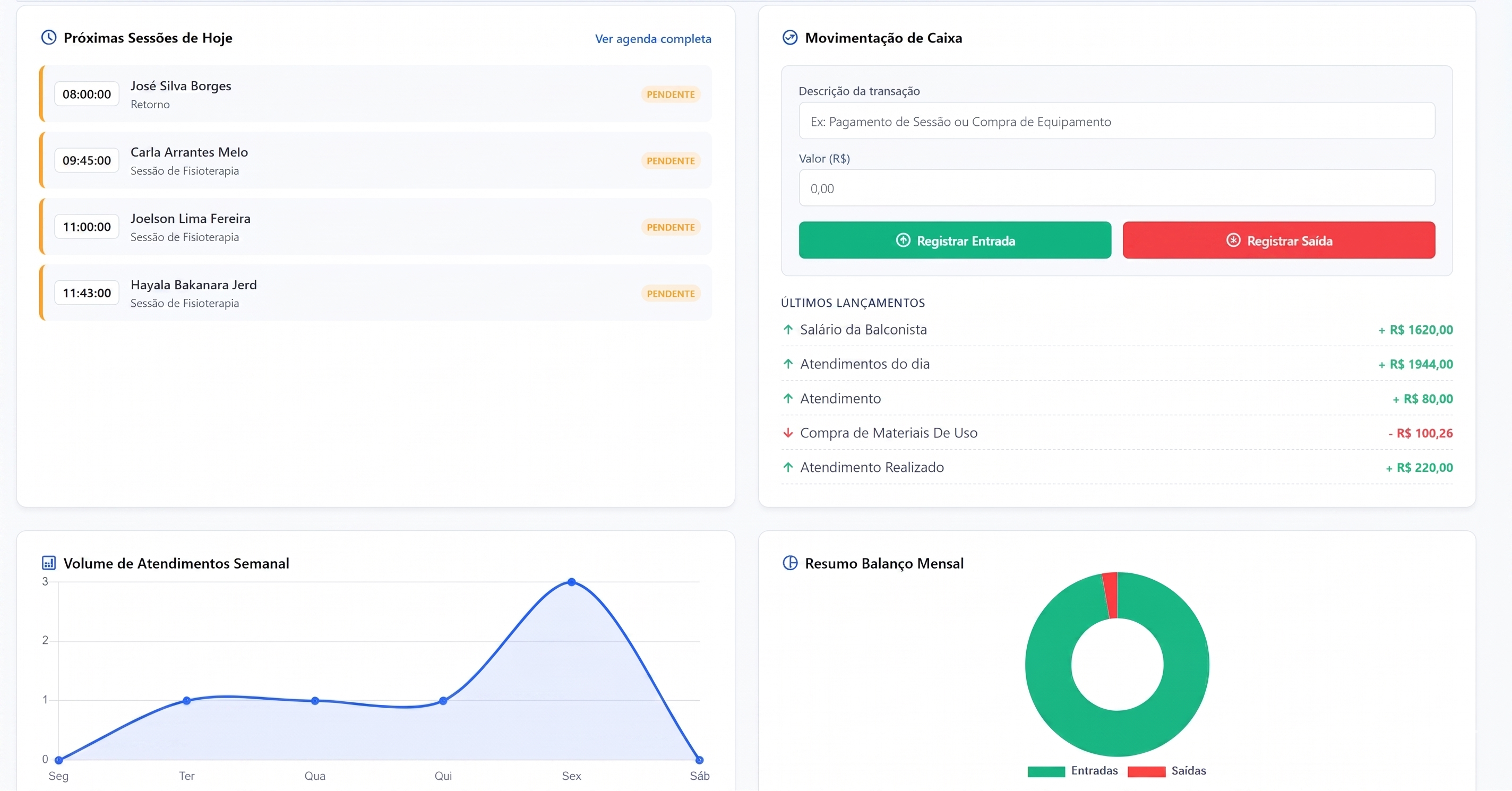The width and height of the screenshot is (1512, 791).
Task: Focus the Descrição da transação input field
Action: 1116,121
